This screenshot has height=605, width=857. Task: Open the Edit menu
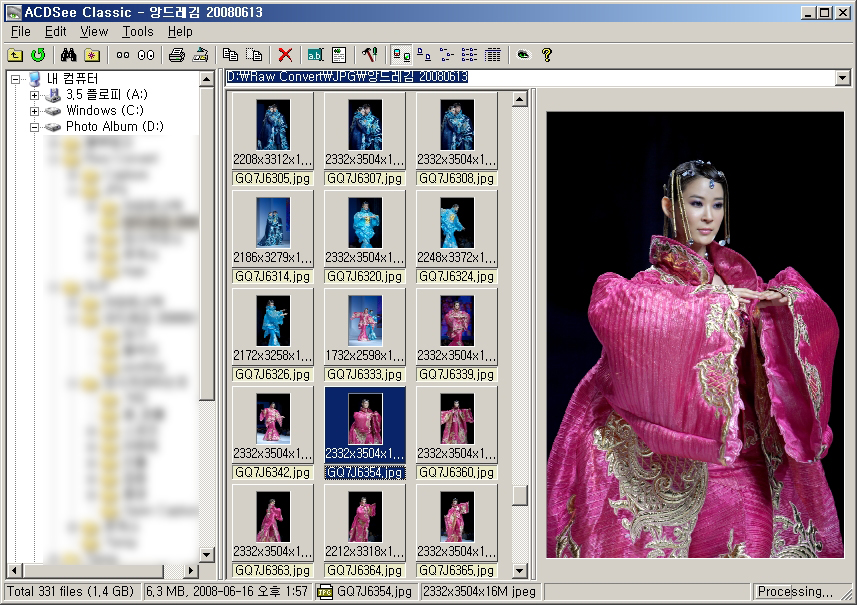(x=56, y=32)
